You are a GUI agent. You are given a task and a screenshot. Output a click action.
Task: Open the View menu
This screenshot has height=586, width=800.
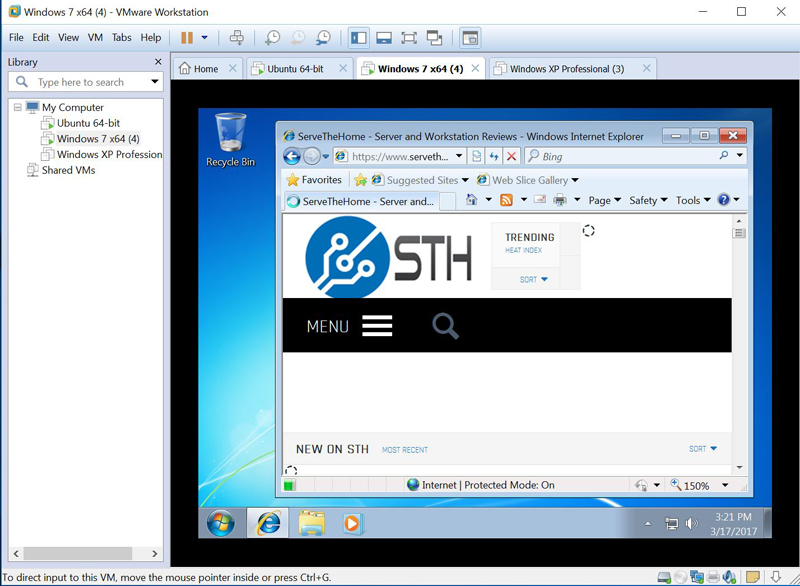[x=68, y=37]
